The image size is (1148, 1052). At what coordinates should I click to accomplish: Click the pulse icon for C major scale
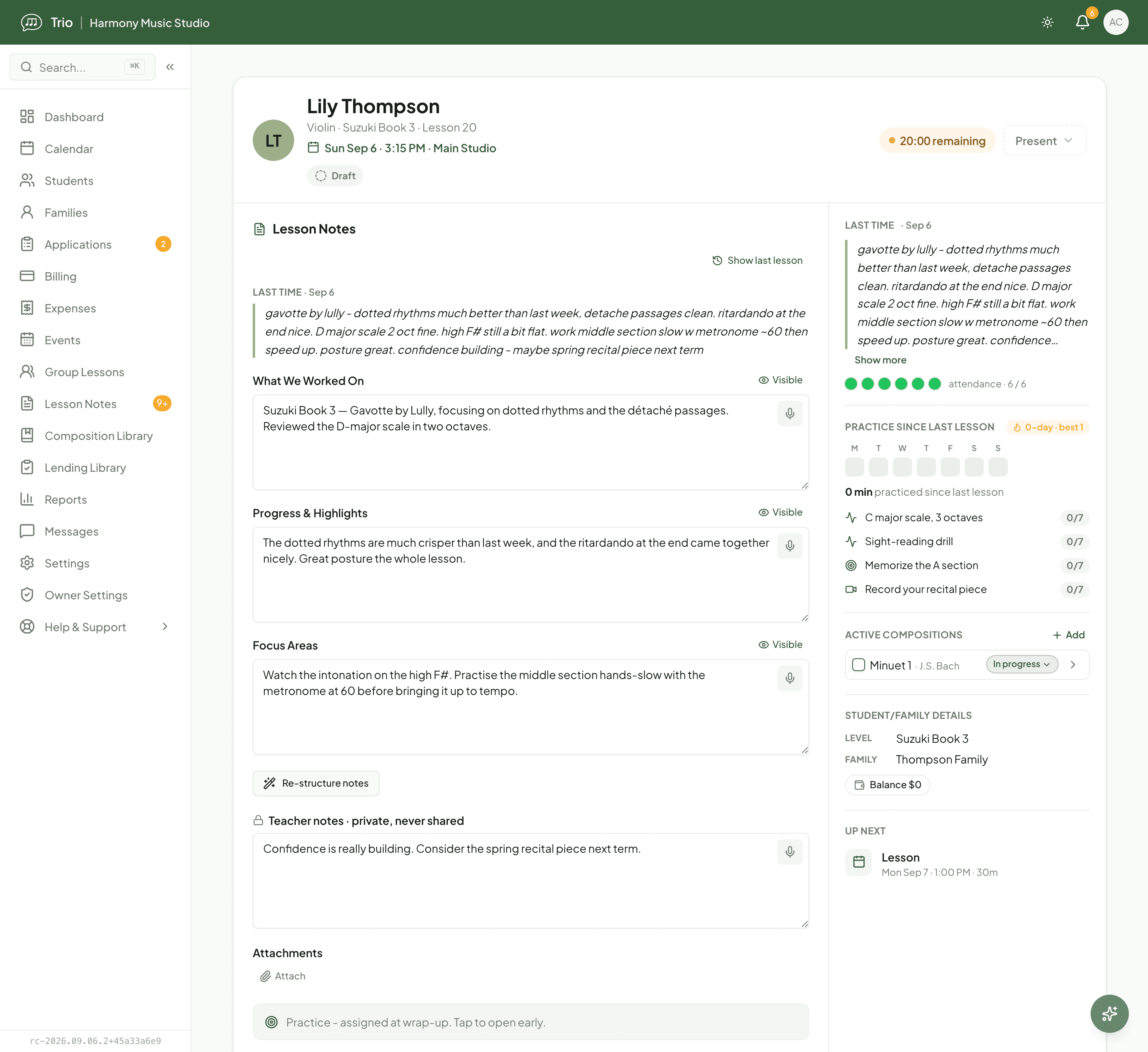(851, 518)
